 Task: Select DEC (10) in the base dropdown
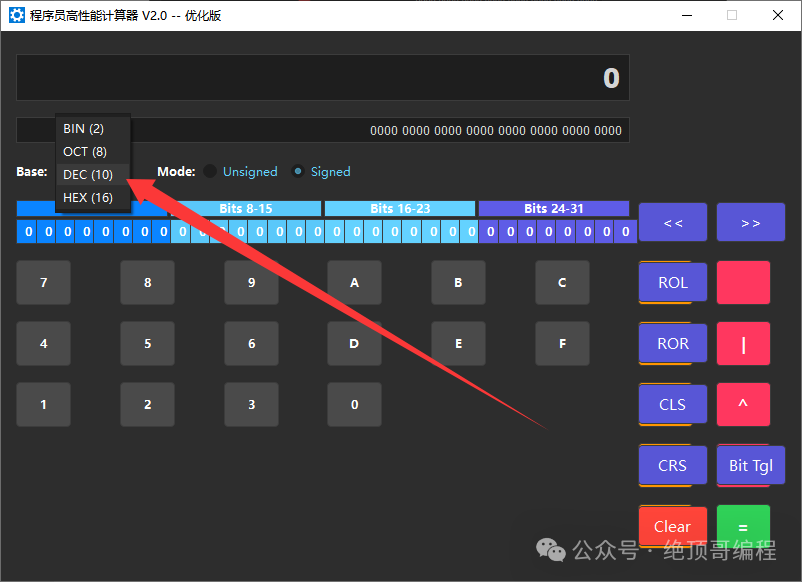coord(93,175)
